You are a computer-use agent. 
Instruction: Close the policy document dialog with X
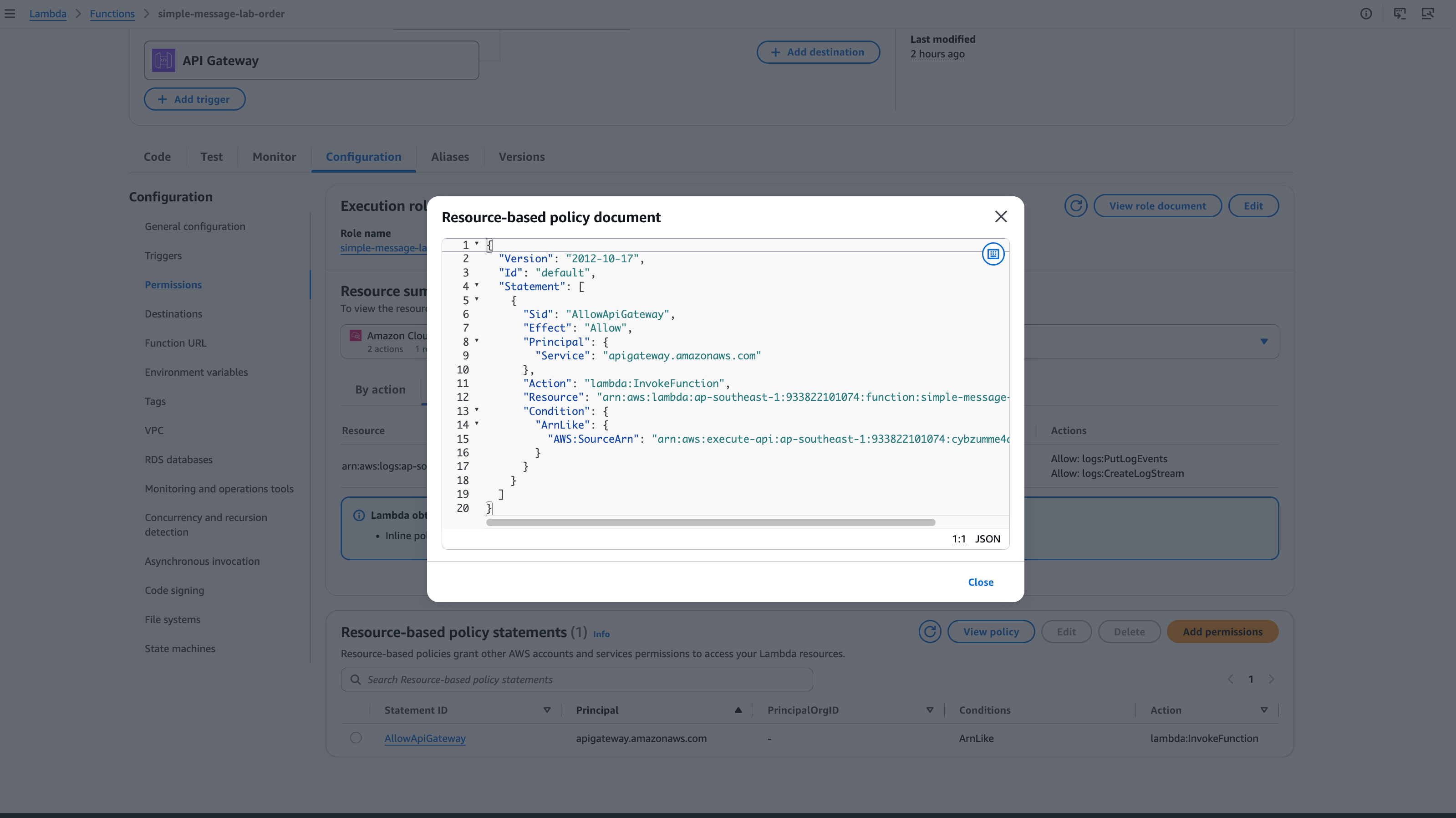[x=1001, y=216]
